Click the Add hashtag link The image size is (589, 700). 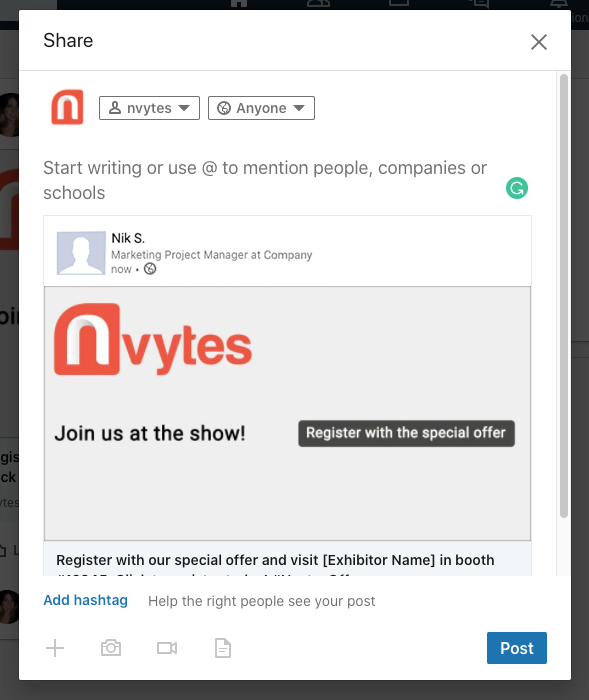[85, 600]
